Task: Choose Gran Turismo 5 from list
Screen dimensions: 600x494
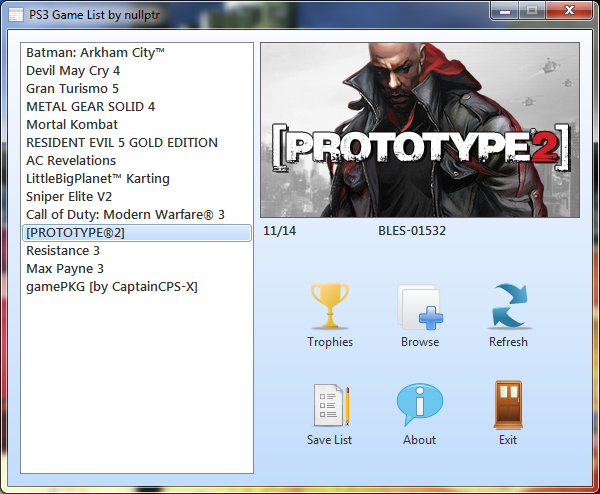Action: click(137, 89)
